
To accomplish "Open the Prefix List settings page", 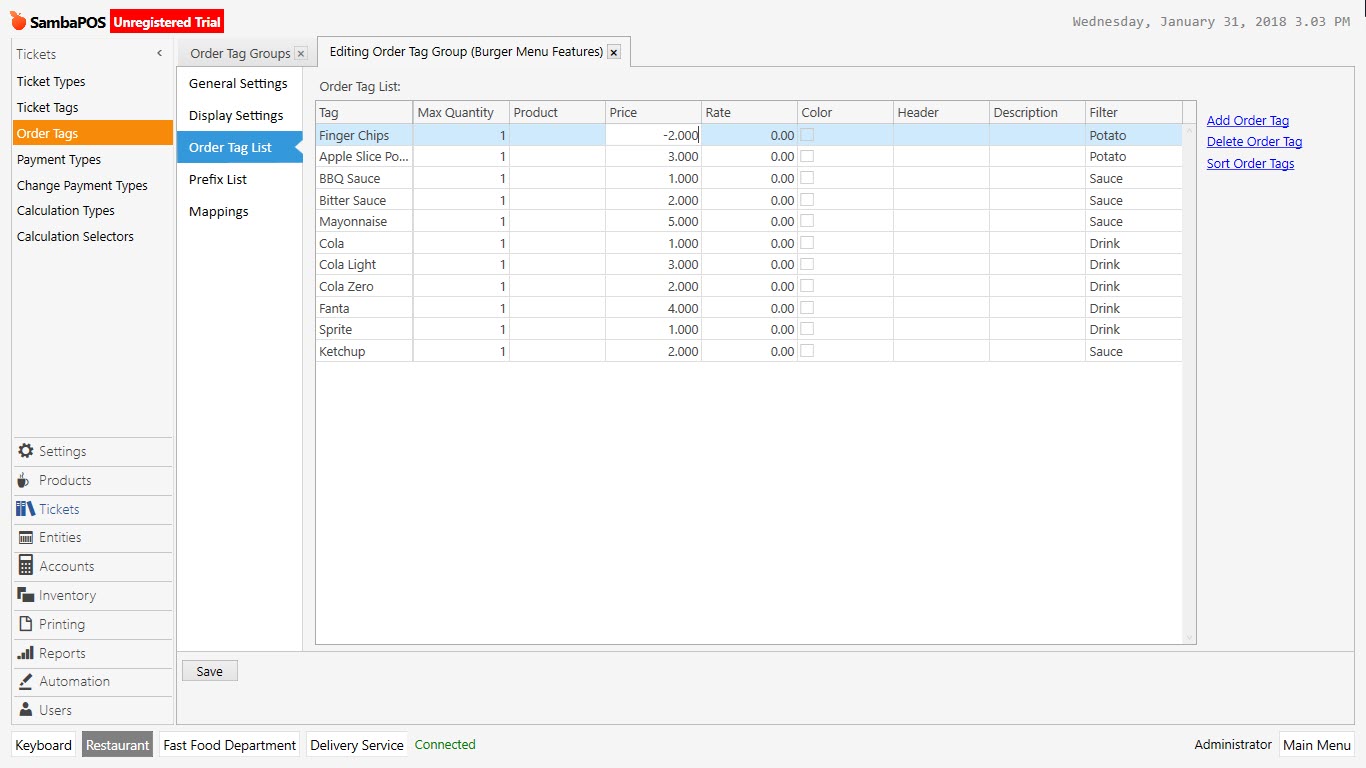I will pyautogui.click(x=216, y=179).
